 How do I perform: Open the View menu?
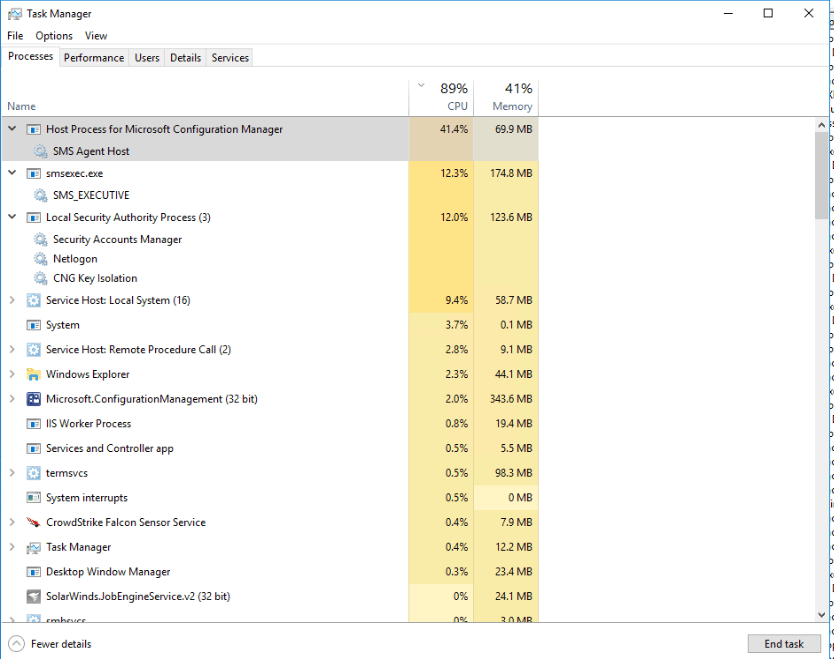pos(96,36)
